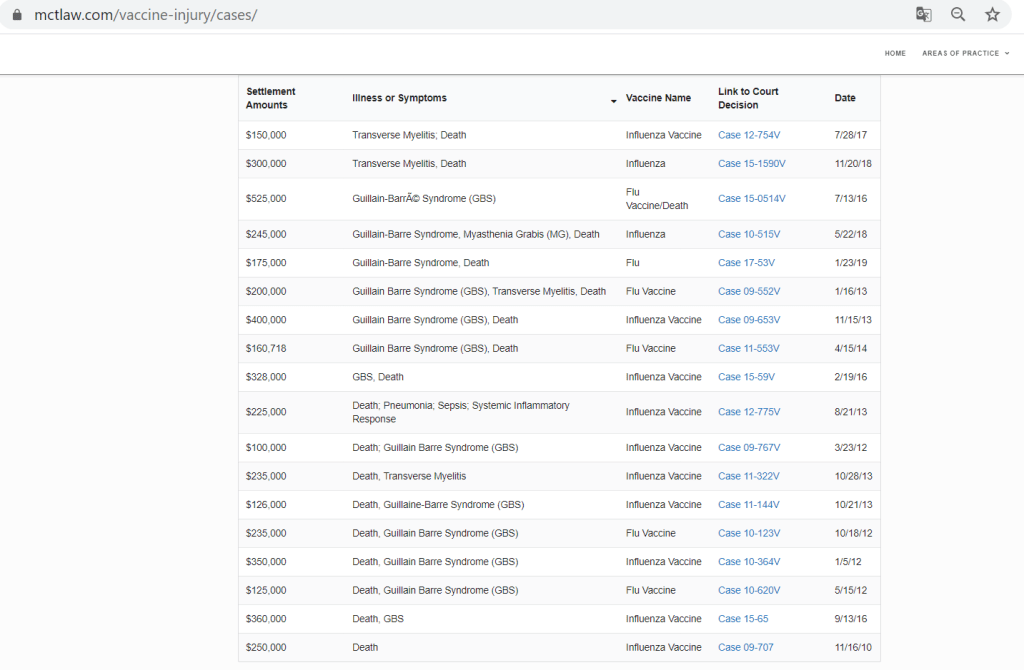
Task: Sort table by Settlement Amounts column header
Action: point(271,98)
